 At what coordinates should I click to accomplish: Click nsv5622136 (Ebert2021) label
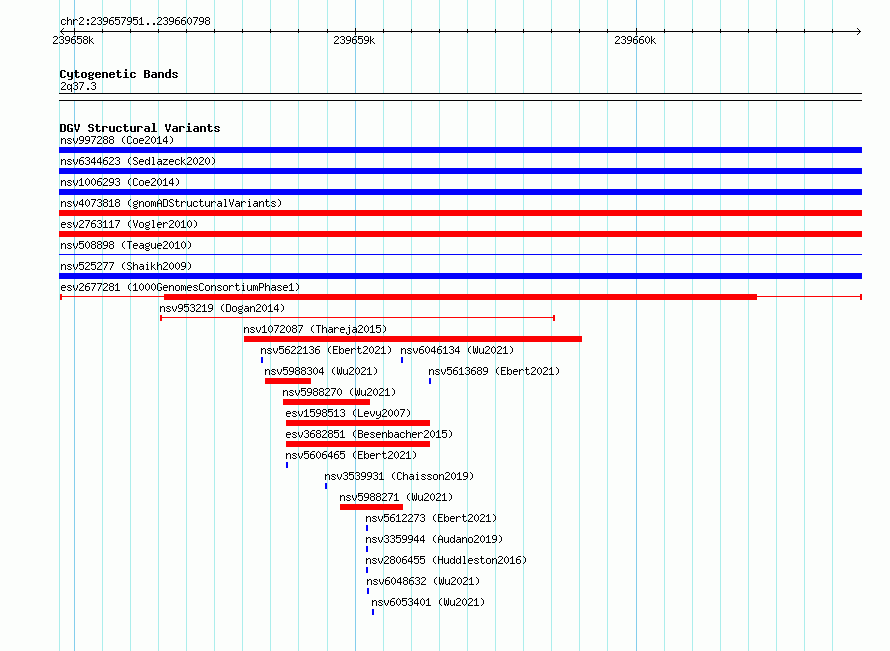(326, 350)
